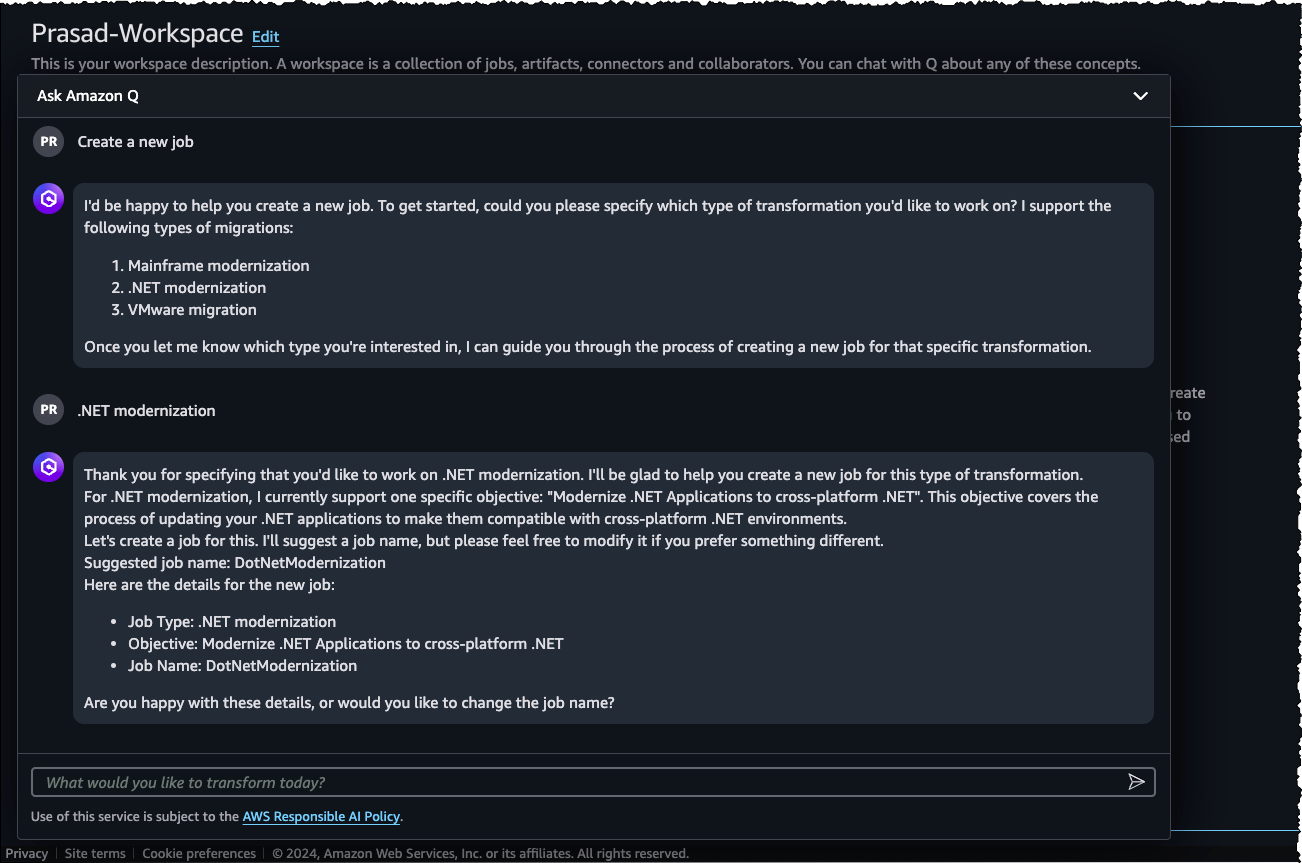Screen dimensions: 1302x863
Task: Open Cookie preferences in the footer
Action: tap(199, 854)
